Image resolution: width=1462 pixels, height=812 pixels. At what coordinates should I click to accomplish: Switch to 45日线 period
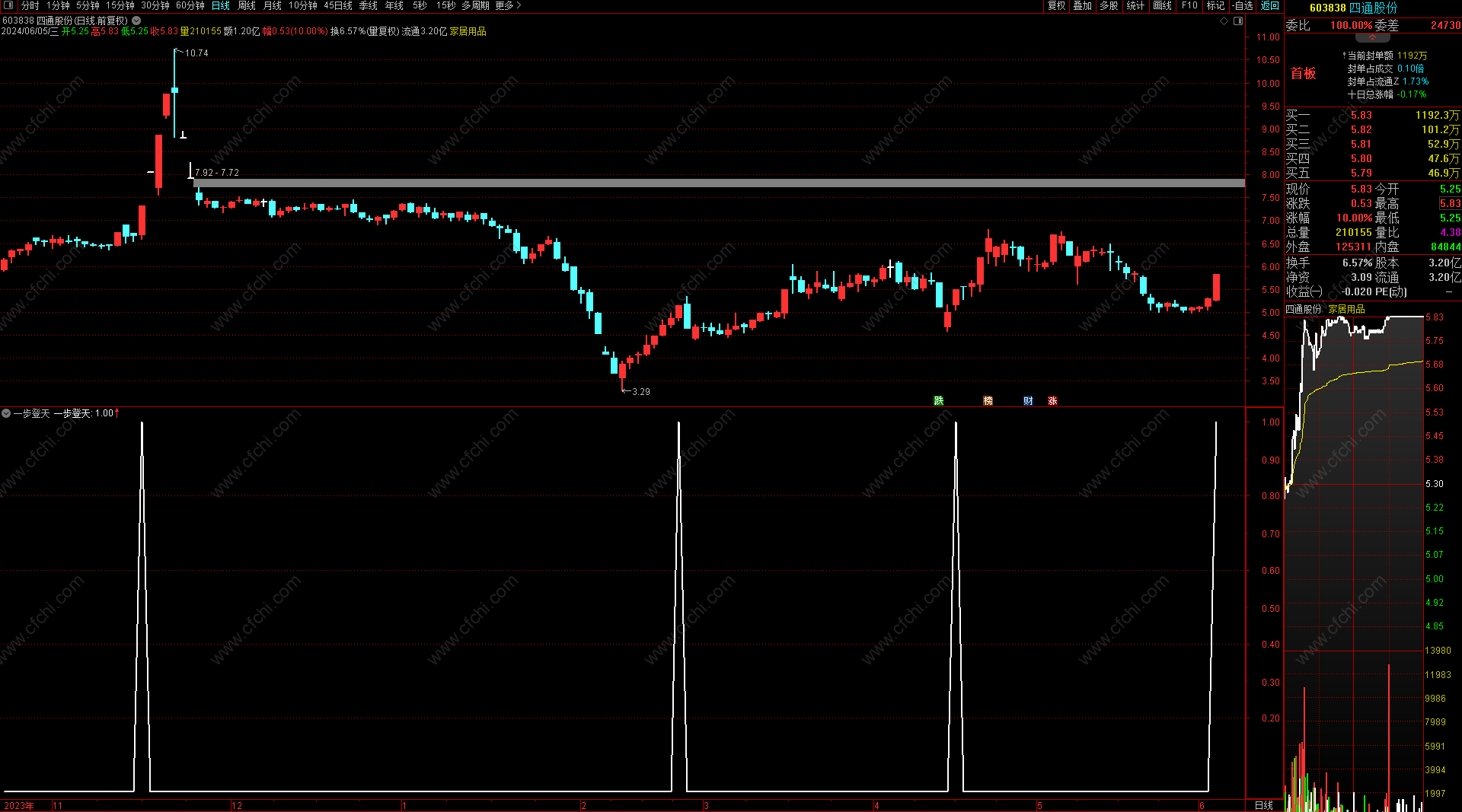pyautogui.click(x=338, y=5)
